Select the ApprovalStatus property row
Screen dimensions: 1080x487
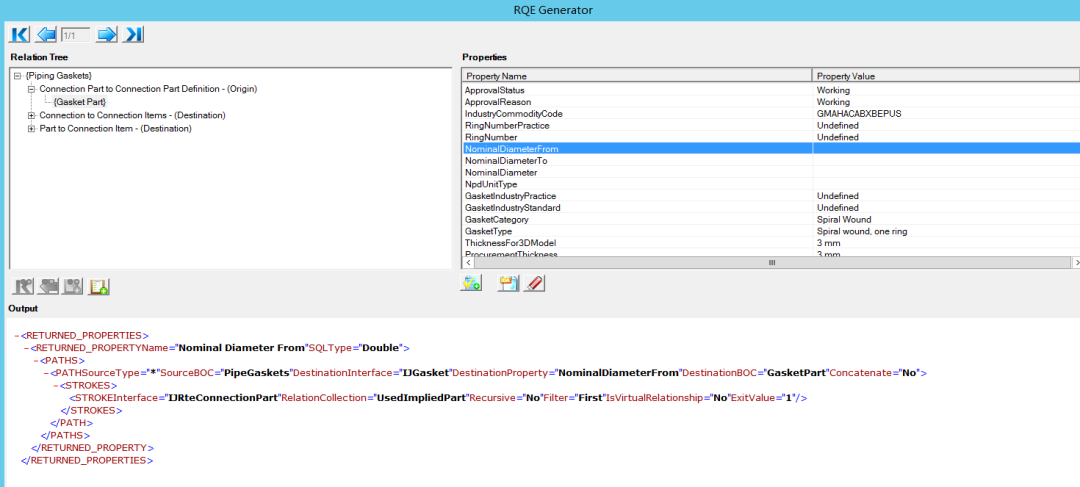pos(770,90)
